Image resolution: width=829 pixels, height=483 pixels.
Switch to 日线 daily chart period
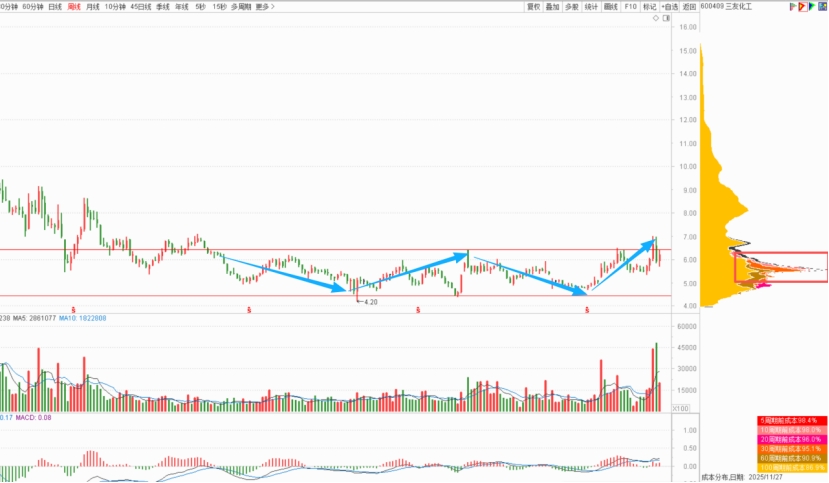click(x=55, y=7)
